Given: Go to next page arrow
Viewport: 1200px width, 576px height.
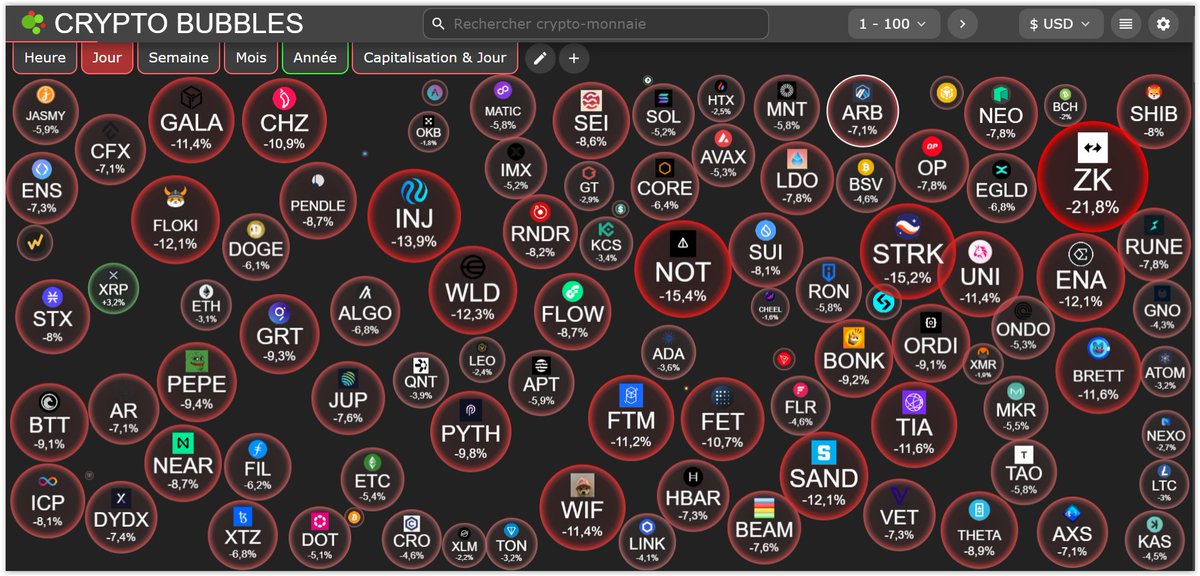Looking at the screenshot, I should (x=963, y=24).
